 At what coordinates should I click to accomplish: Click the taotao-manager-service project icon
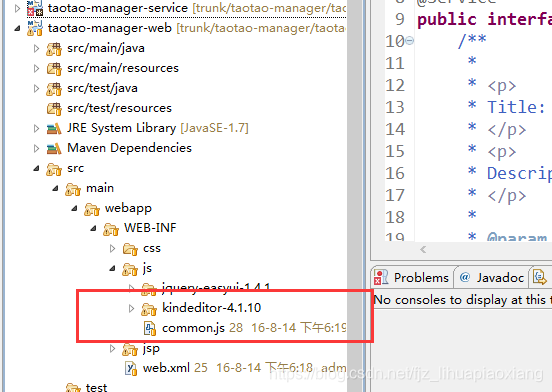(x=35, y=8)
